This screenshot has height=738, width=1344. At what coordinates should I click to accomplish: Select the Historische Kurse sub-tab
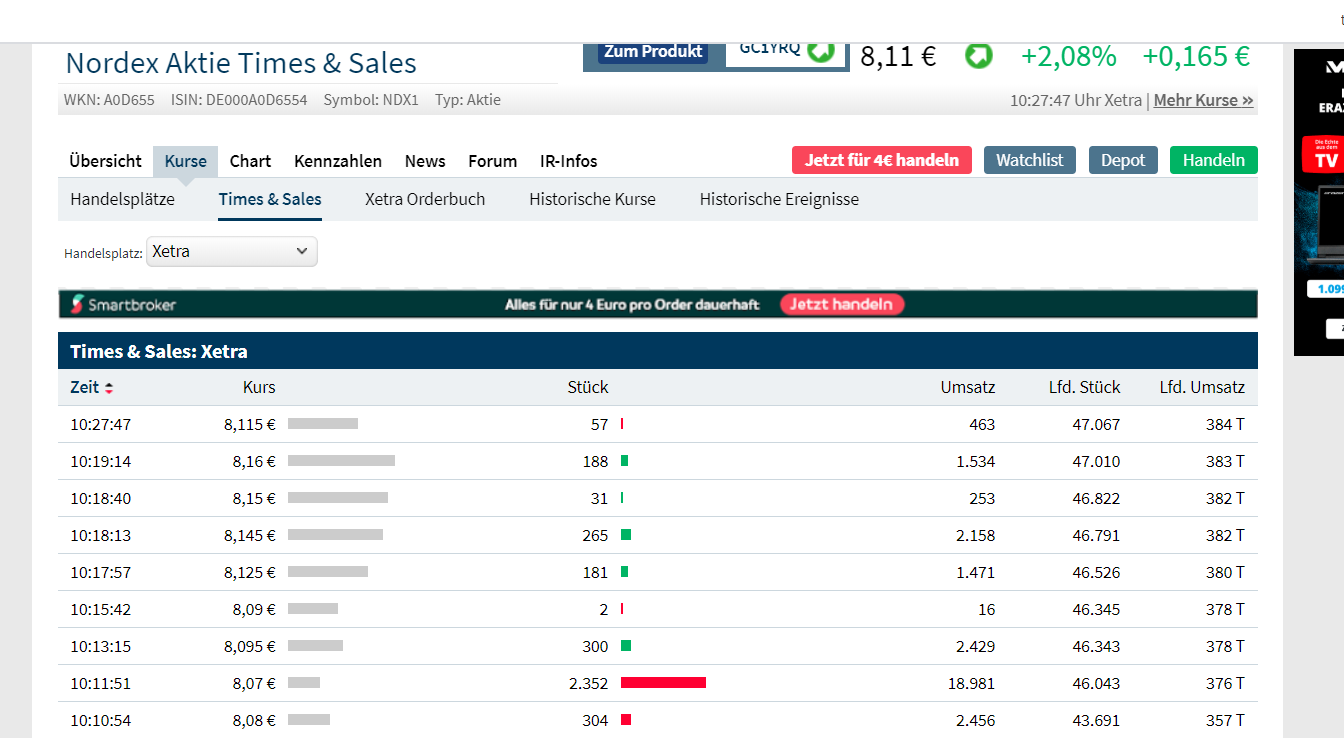(x=592, y=199)
